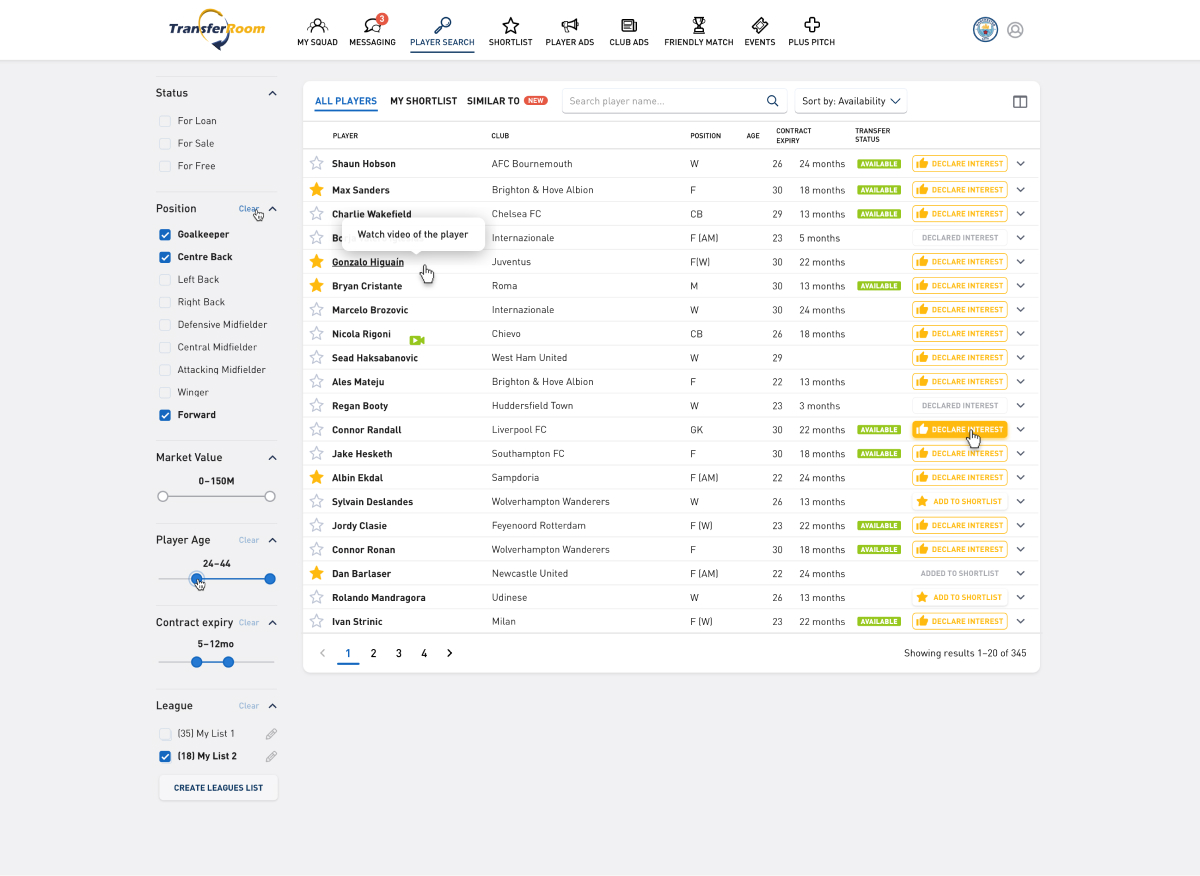Expand Shaun Hobson row details
Screen dimensions: 1200x876
coord(1021,163)
